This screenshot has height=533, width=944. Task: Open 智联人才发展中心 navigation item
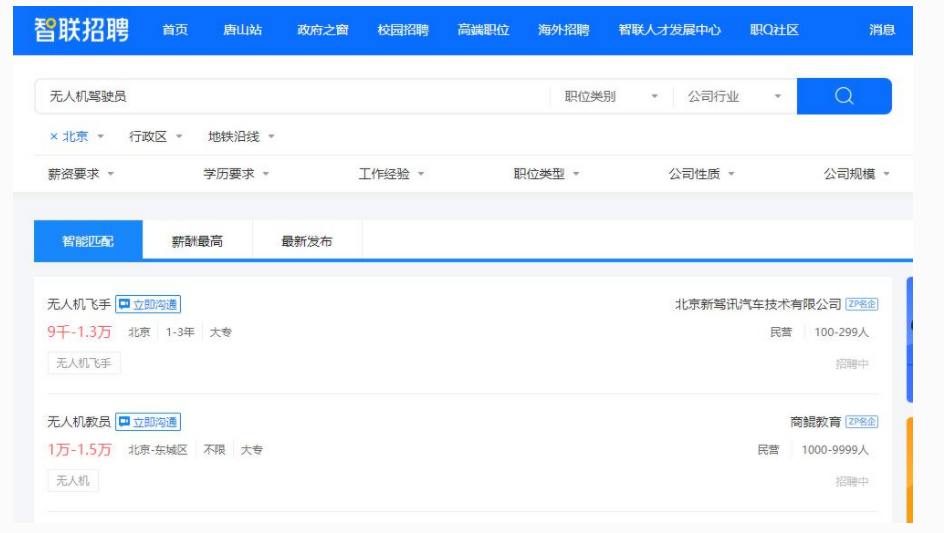pyautogui.click(x=669, y=30)
